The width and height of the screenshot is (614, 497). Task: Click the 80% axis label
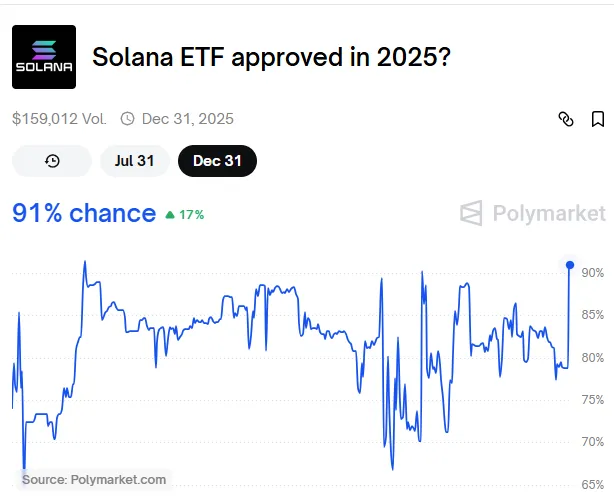[x=592, y=358]
